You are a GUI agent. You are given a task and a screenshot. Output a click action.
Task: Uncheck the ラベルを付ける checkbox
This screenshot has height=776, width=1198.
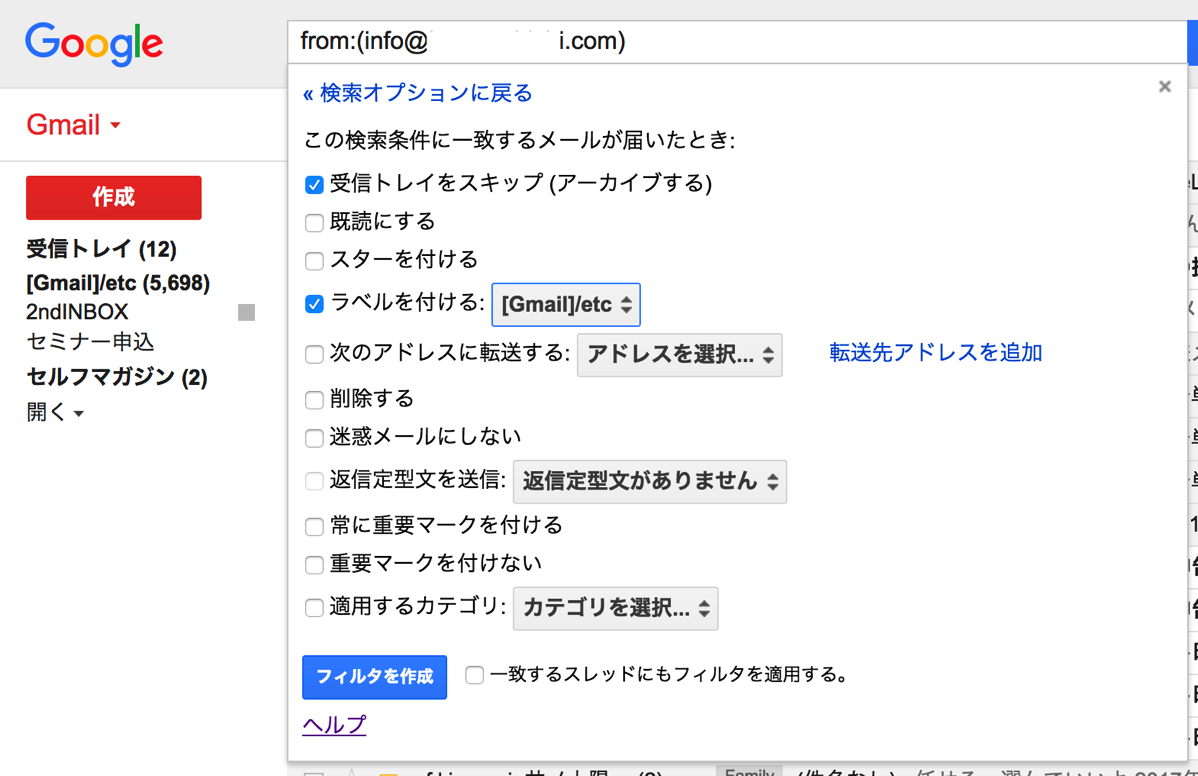coord(314,304)
